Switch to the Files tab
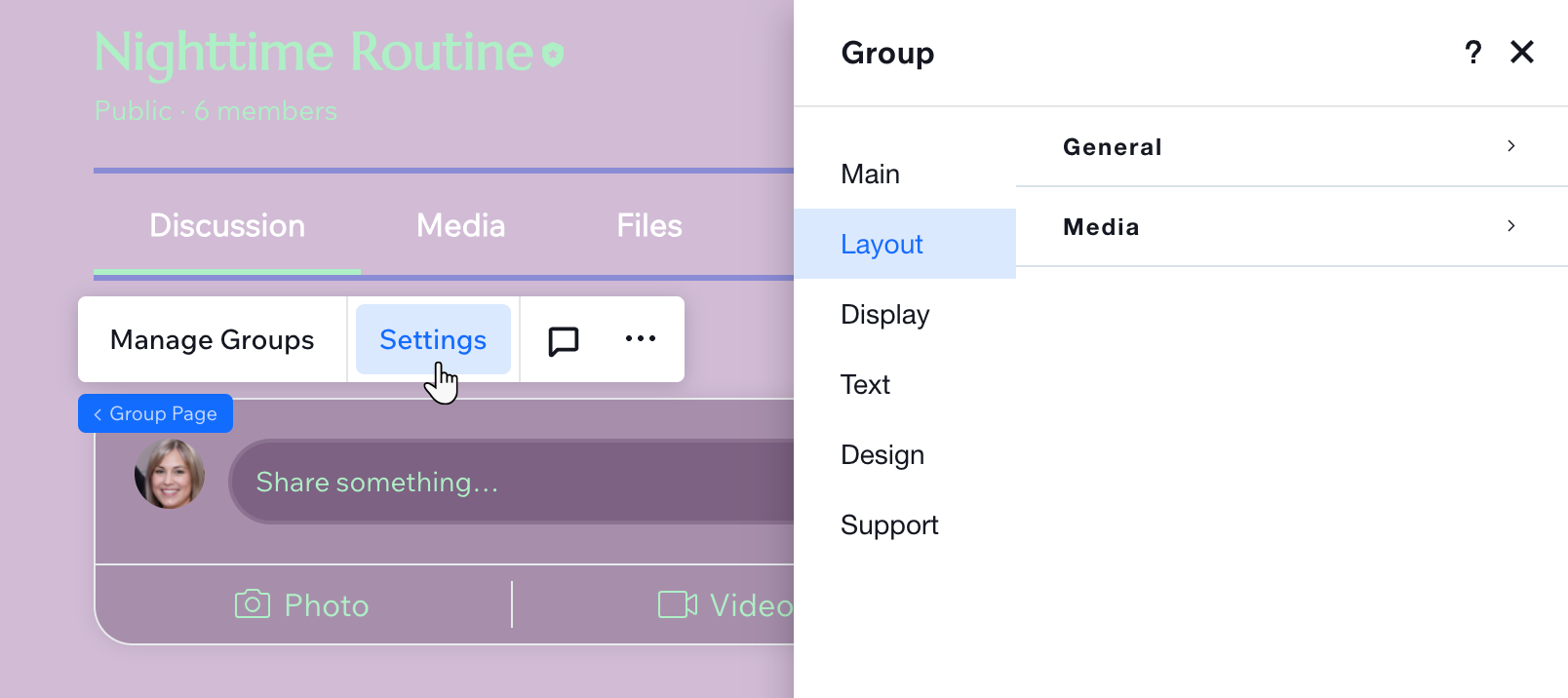Viewport: 1568px width, 698px height. tap(648, 226)
